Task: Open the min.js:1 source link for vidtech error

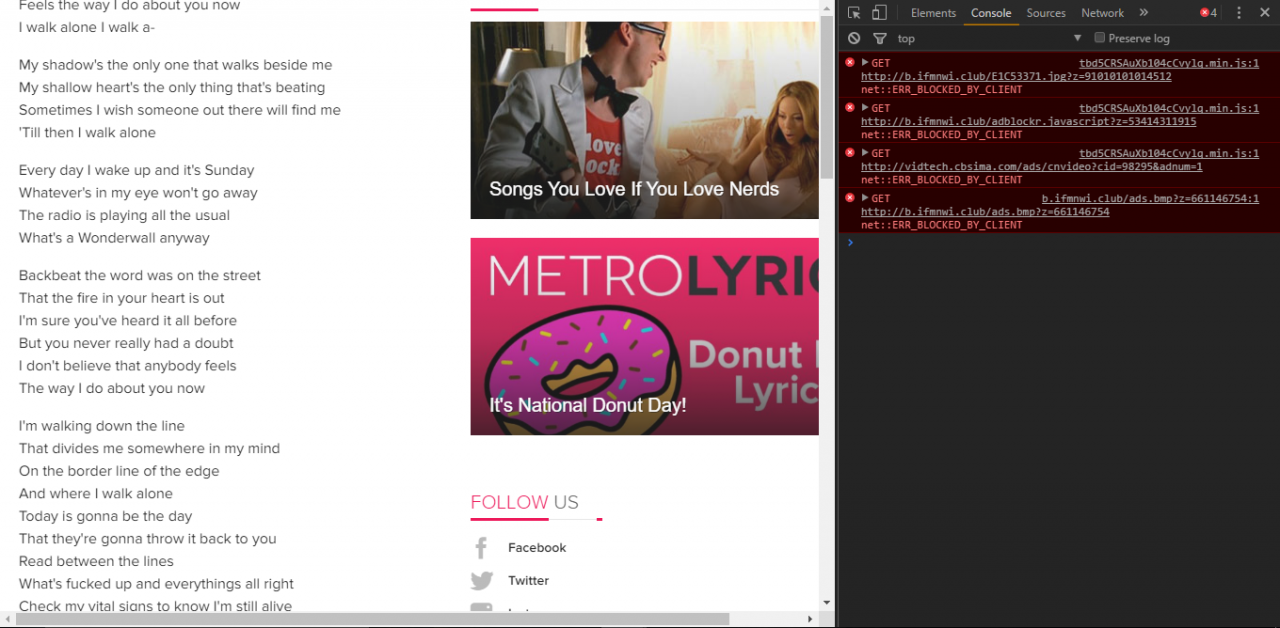Action: pyautogui.click(x=1169, y=153)
